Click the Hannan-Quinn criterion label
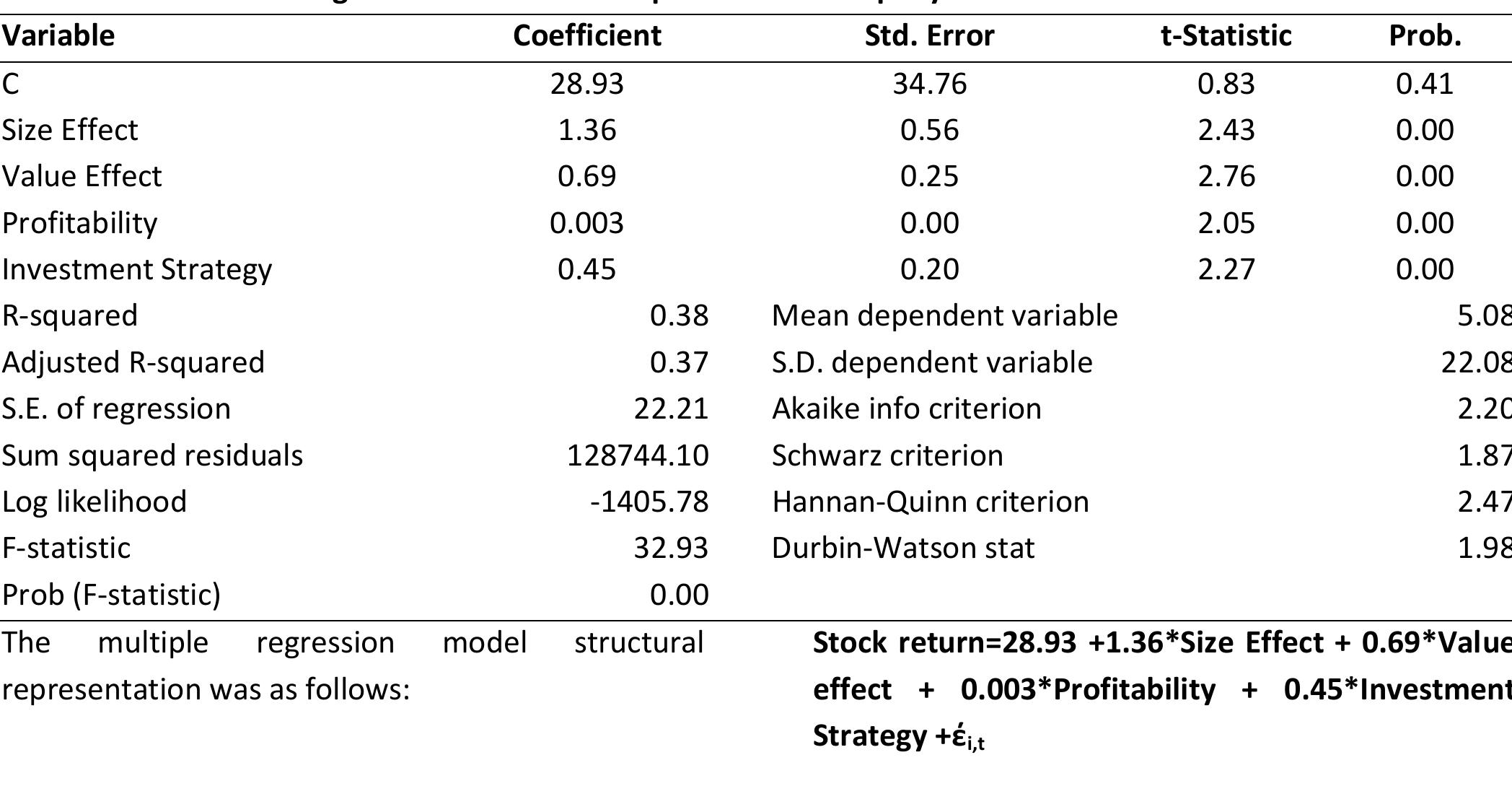1512x786 pixels. [930, 502]
